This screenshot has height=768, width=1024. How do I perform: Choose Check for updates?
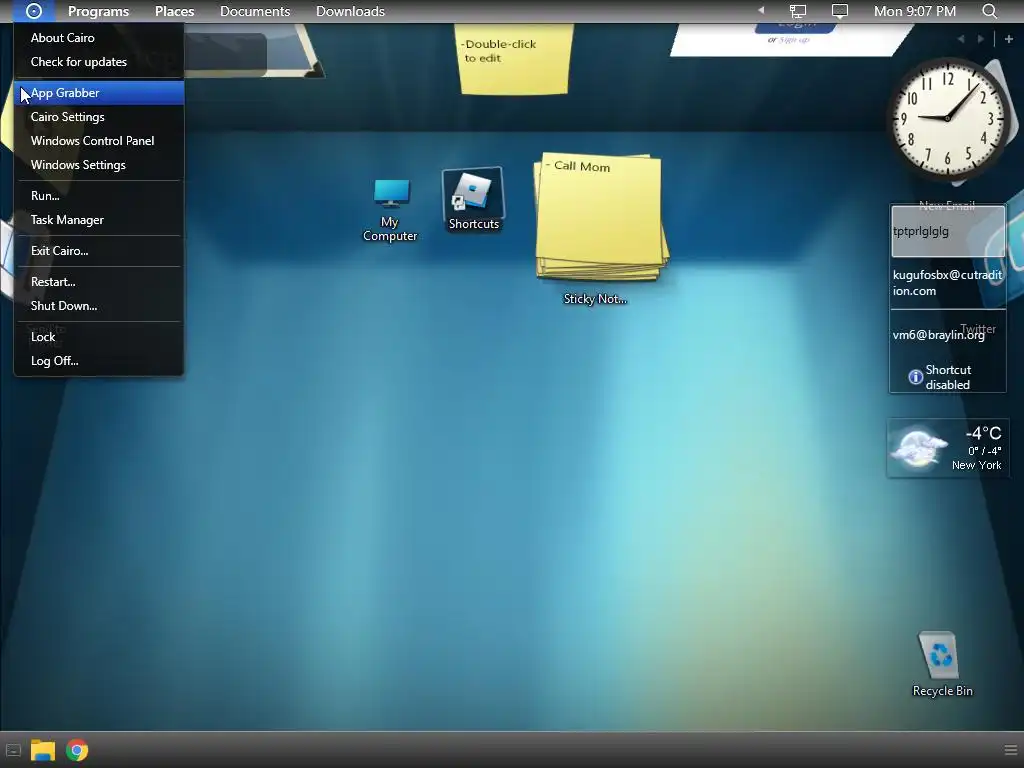99,62
